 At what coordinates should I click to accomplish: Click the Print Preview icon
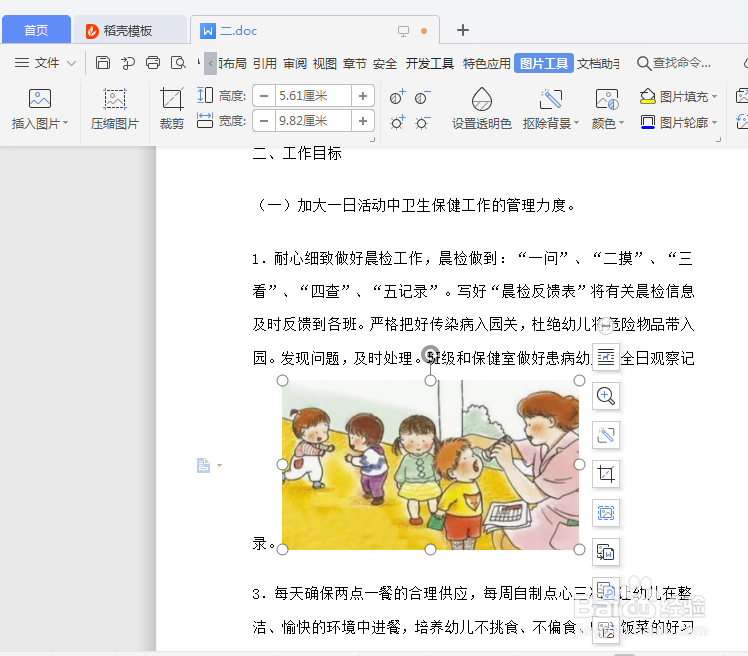click(178, 62)
